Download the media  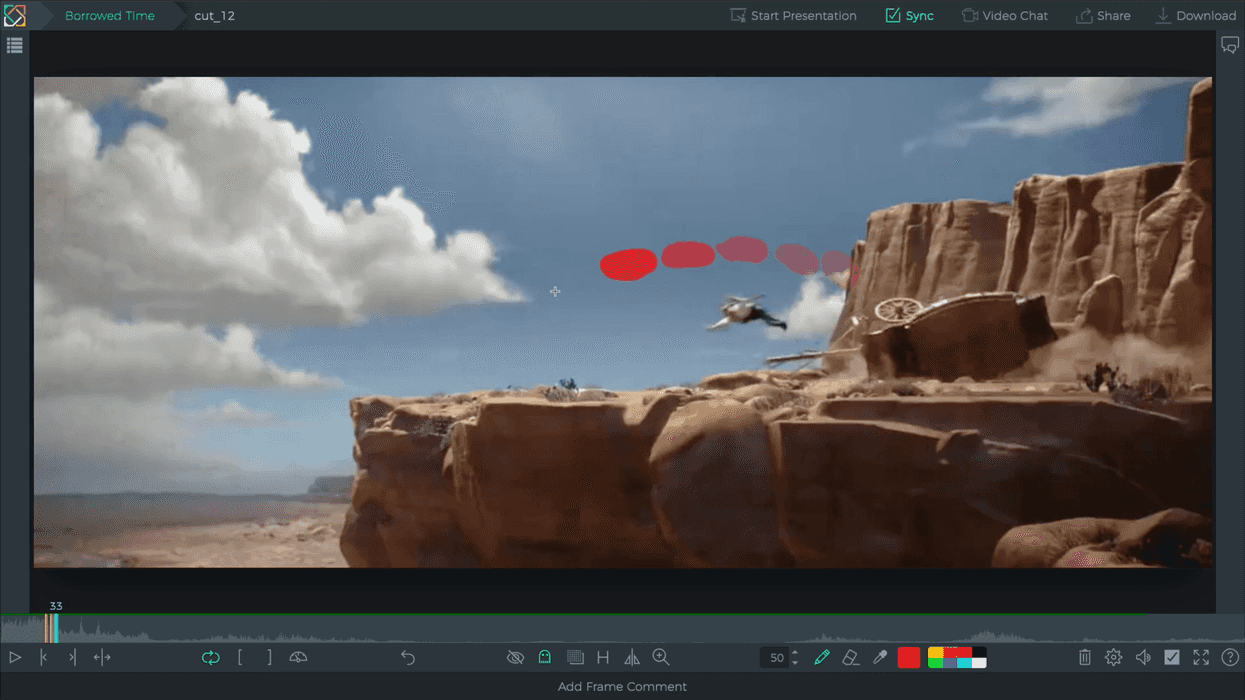[1195, 15]
